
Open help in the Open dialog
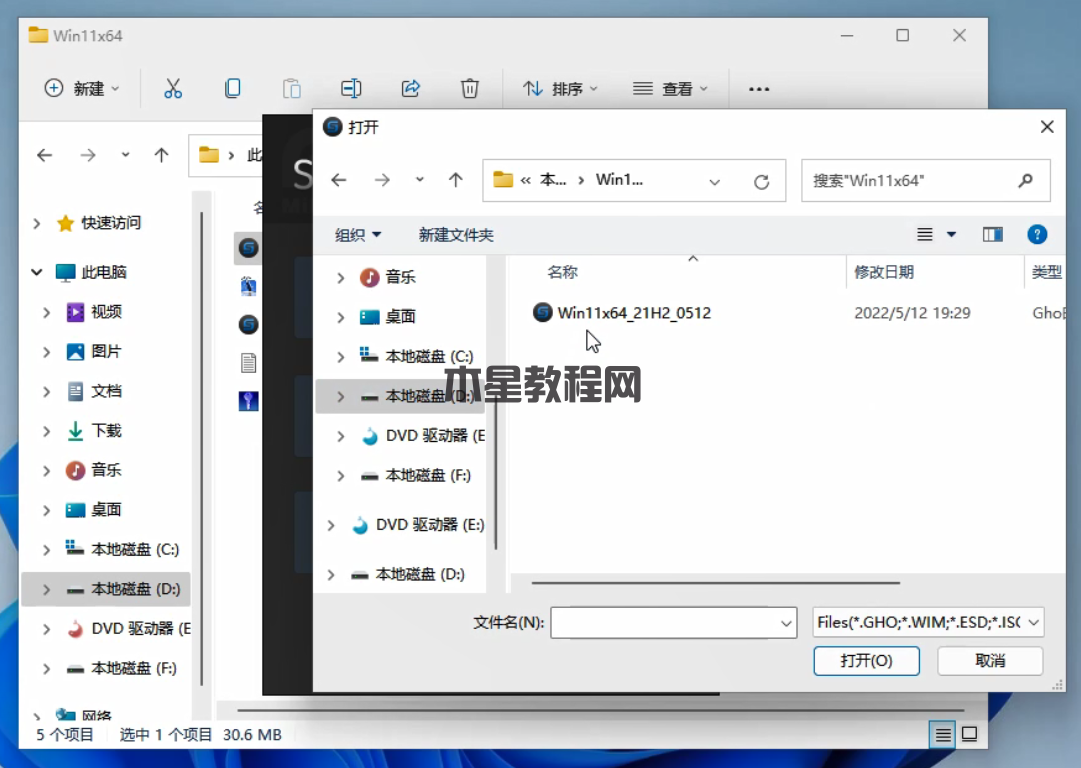coord(1037,235)
